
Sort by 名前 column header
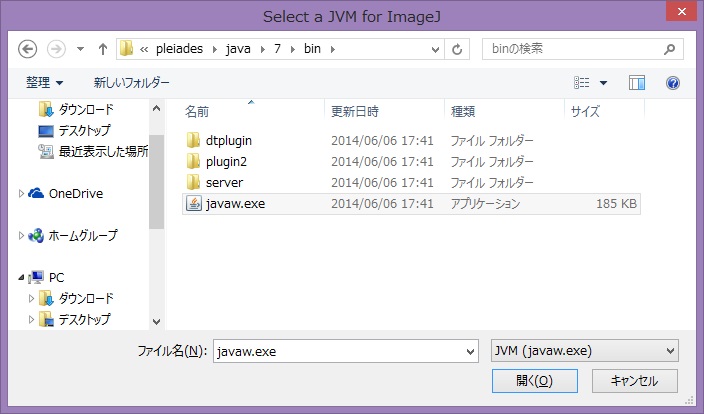pyautogui.click(x=197, y=111)
